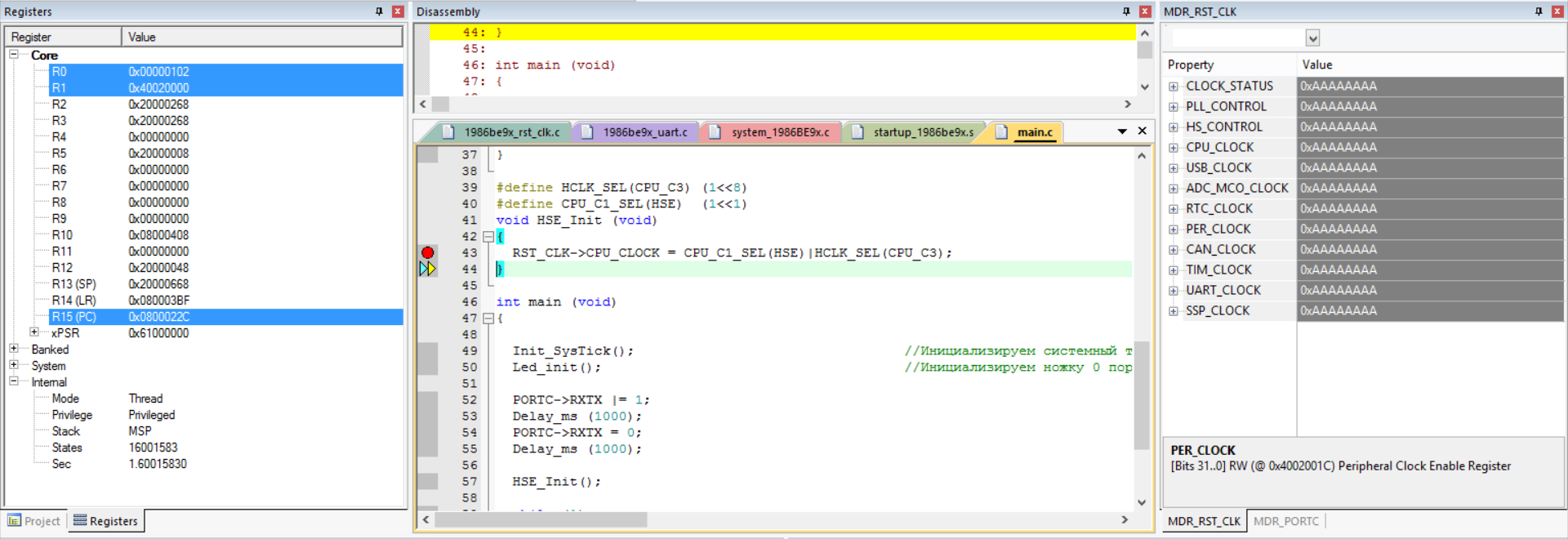Viewport: 1568px width, 539px height.
Task: Click the current-execution arrow marker on line 44
Action: (x=427, y=269)
